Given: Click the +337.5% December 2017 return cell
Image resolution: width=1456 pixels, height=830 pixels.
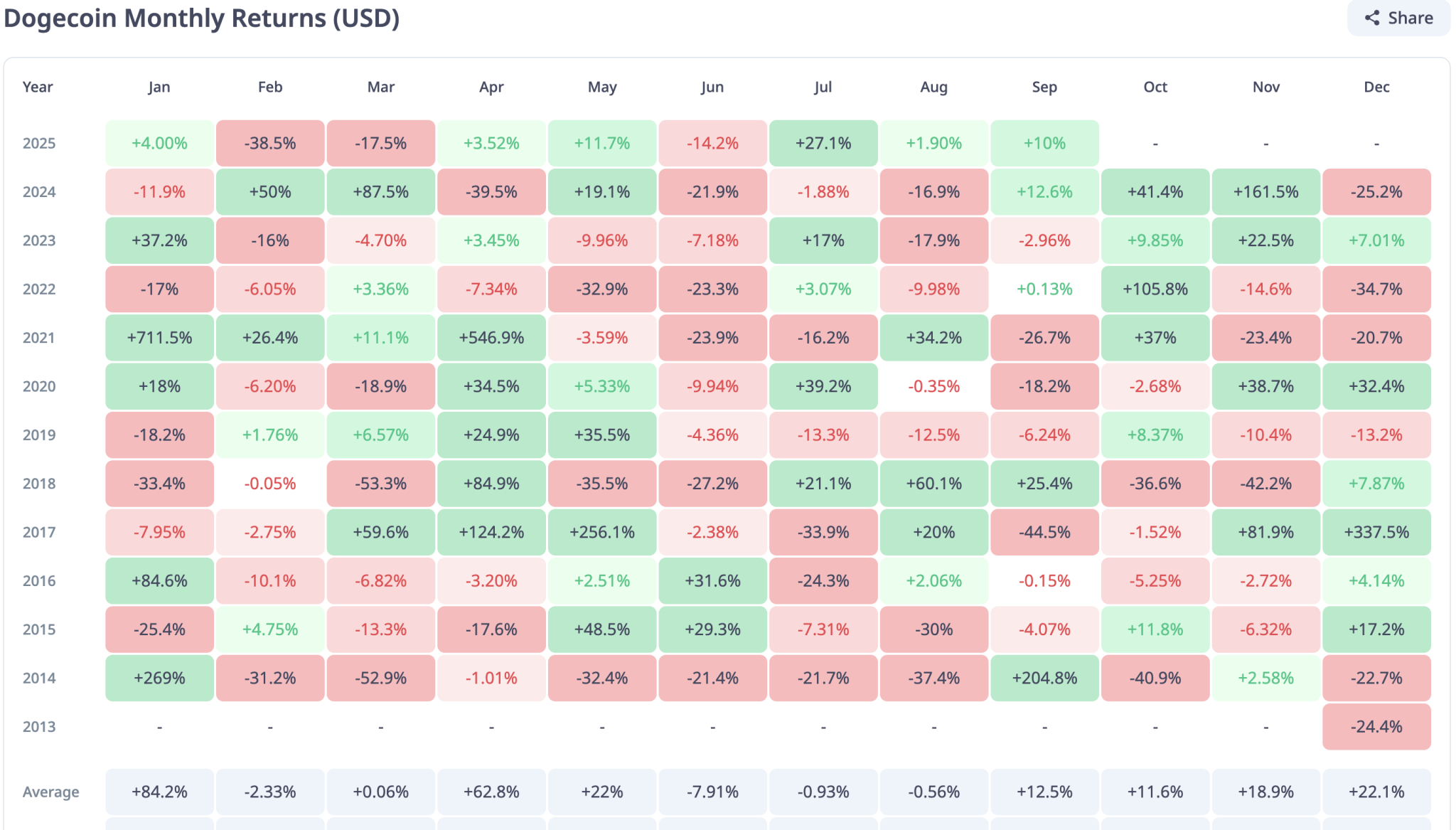Looking at the screenshot, I should [1376, 532].
